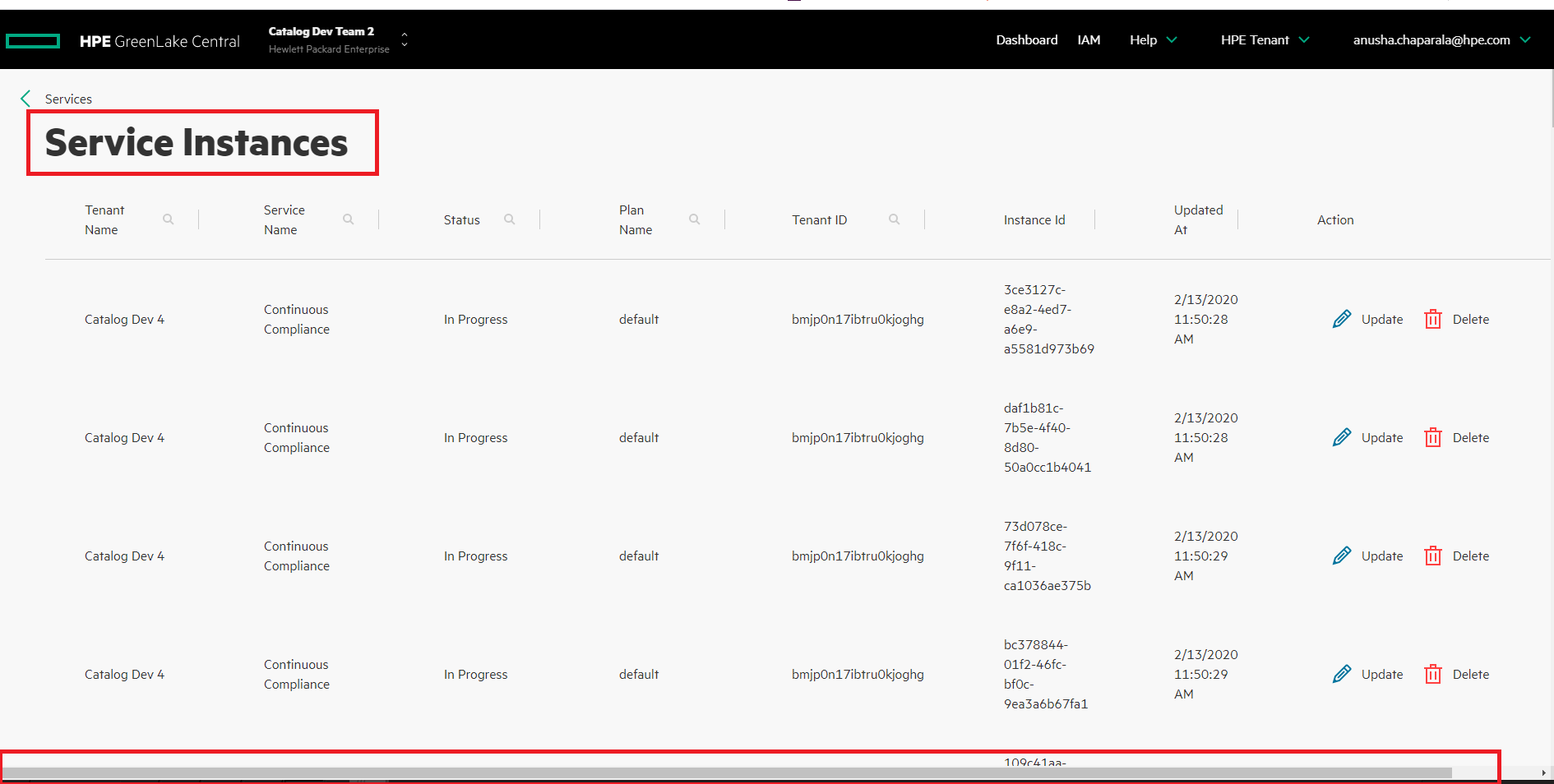This screenshot has width=1554, height=784.
Task: Click the trash icon for instance bc378844
Action: click(x=1433, y=674)
